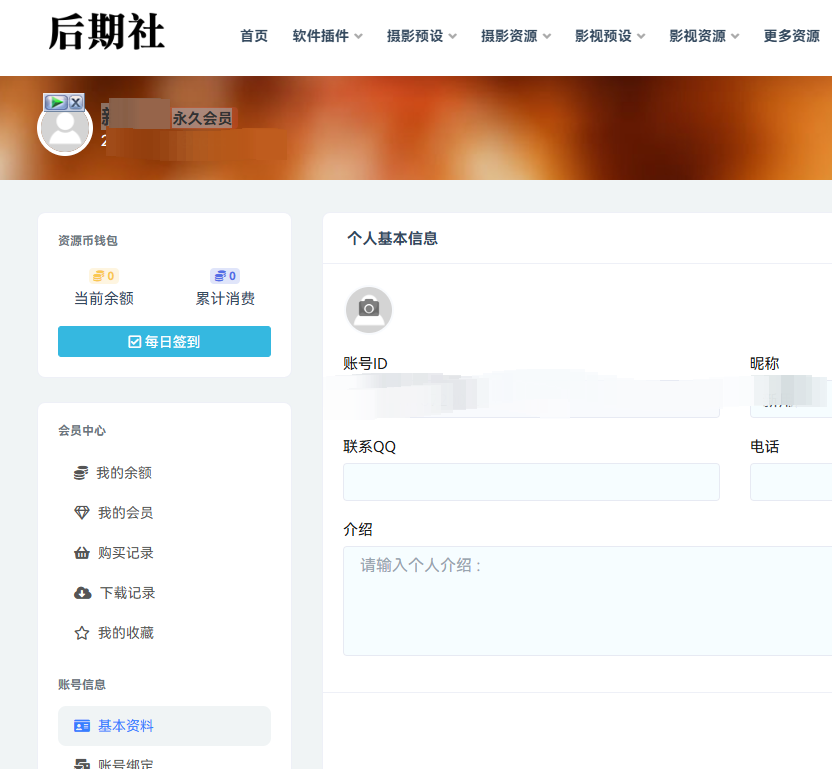Click the cloud download icon
The width and height of the screenshot is (832, 769).
(82, 593)
